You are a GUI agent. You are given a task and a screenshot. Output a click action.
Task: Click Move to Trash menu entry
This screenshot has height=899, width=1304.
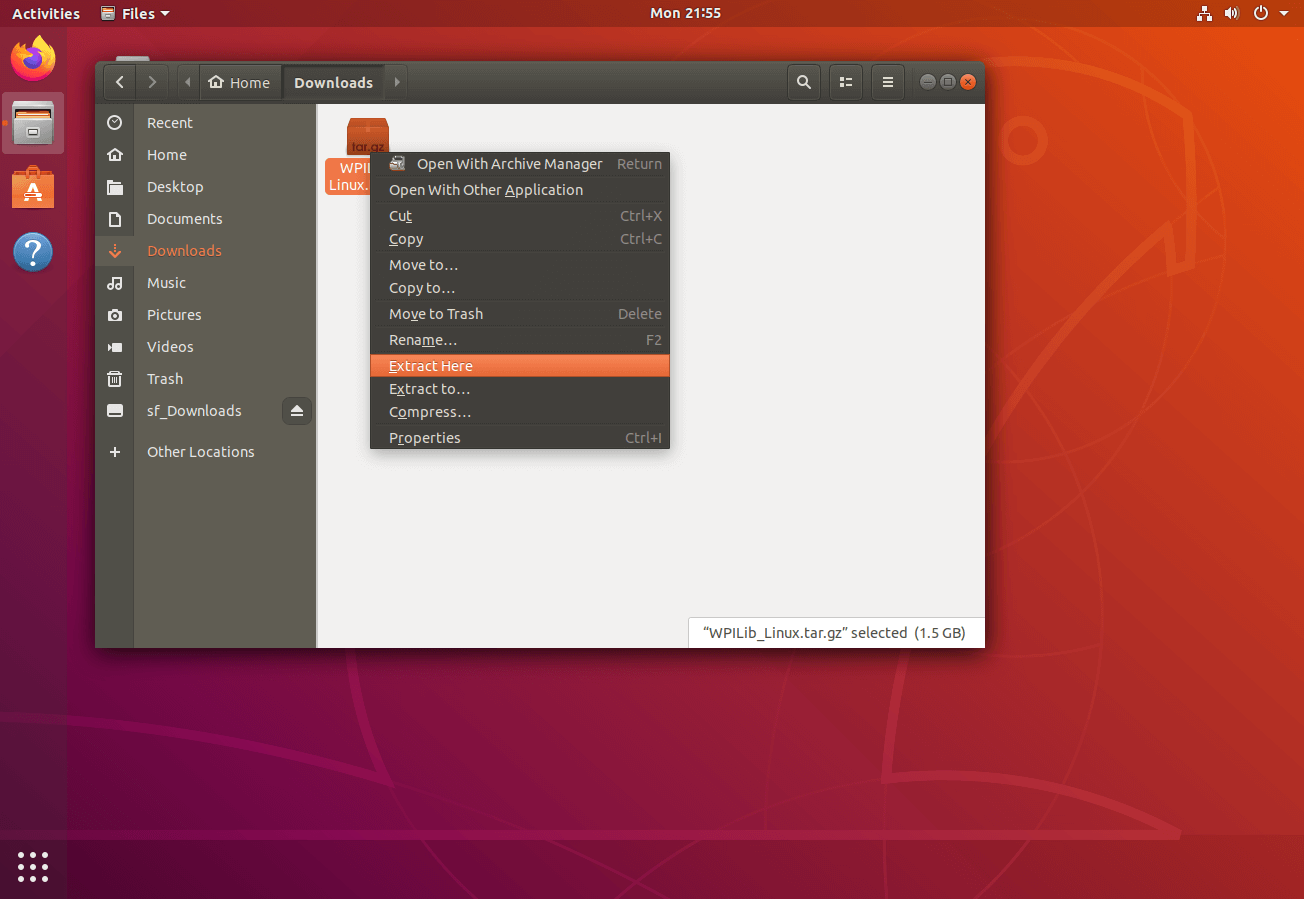(x=436, y=314)
